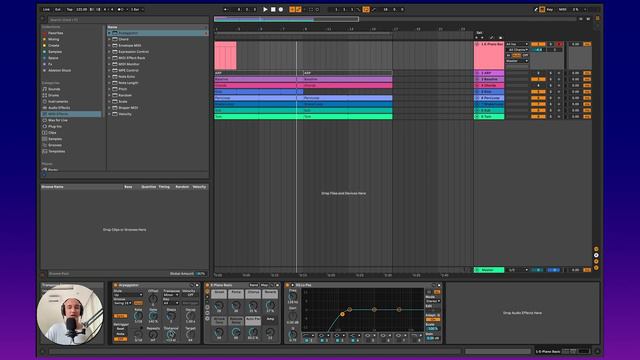640x360 pixels.
Task: Click the Ext sync button
Action: [58, 9]
